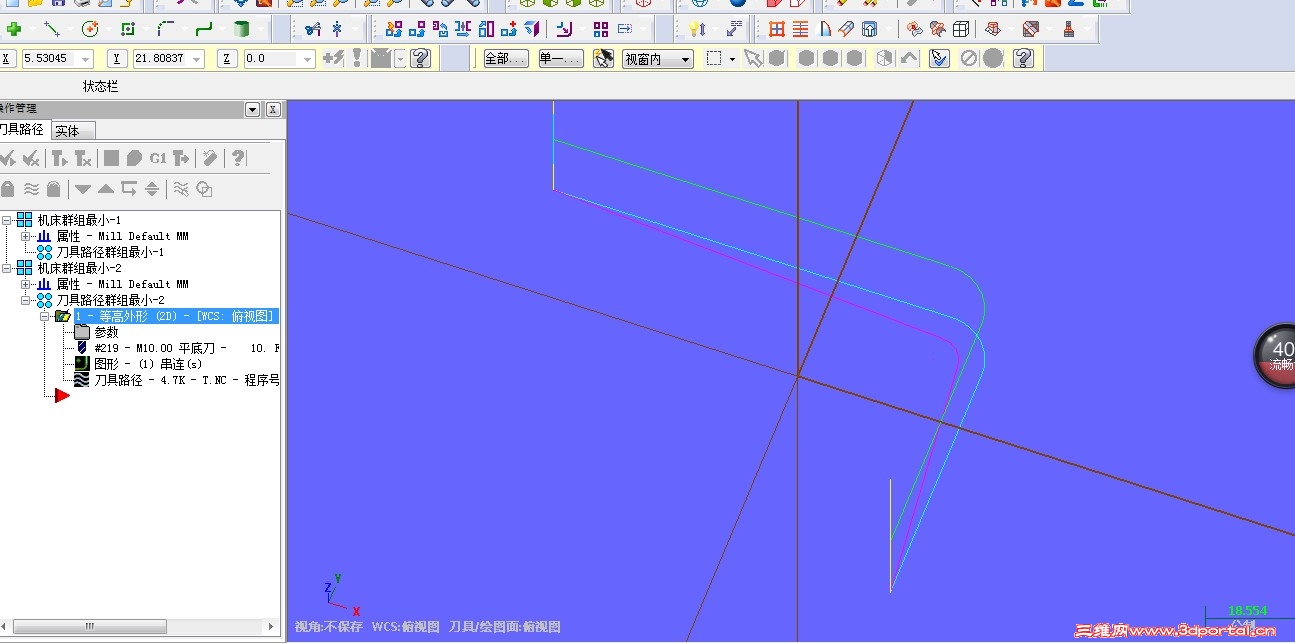Viewport: 1295px width, 644px height.
Task: Open the operations manager panel menu arrow
Action: pyautogui.click(x=252, y=110)
